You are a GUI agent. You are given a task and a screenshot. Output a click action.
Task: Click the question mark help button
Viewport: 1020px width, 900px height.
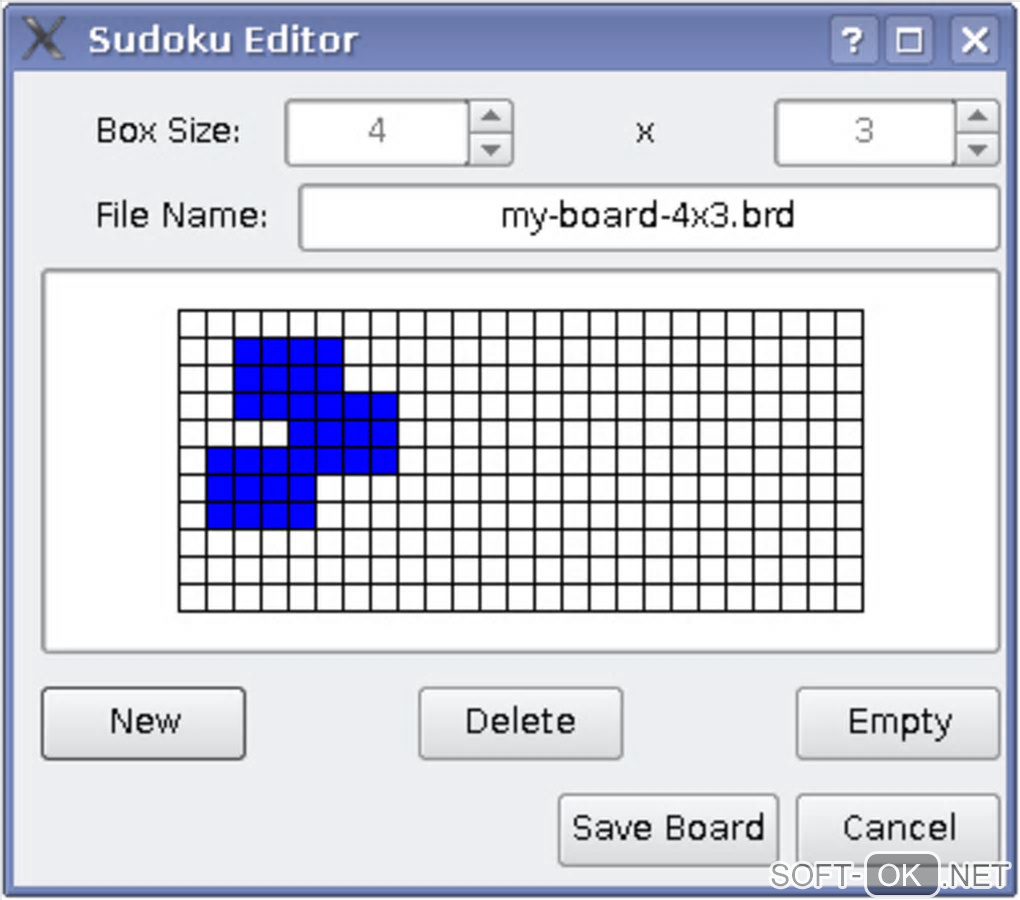[x=851, y=40]
